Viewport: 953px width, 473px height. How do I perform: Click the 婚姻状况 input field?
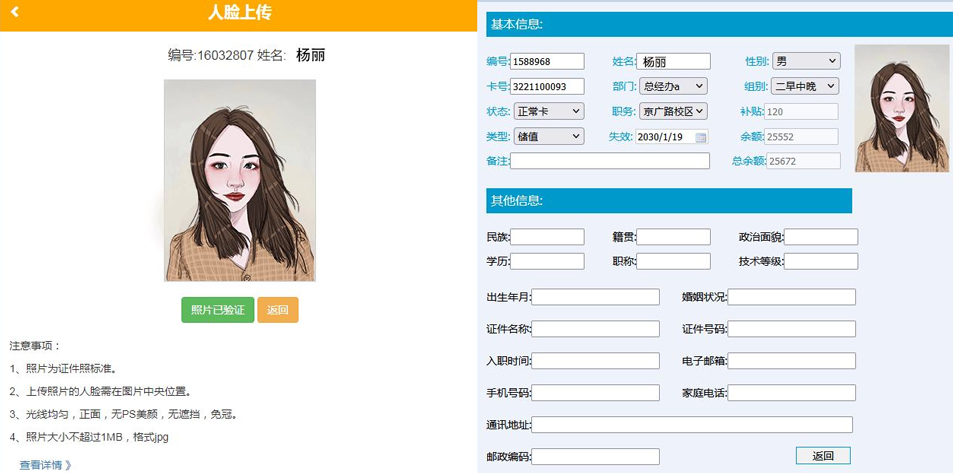point(792,297)
